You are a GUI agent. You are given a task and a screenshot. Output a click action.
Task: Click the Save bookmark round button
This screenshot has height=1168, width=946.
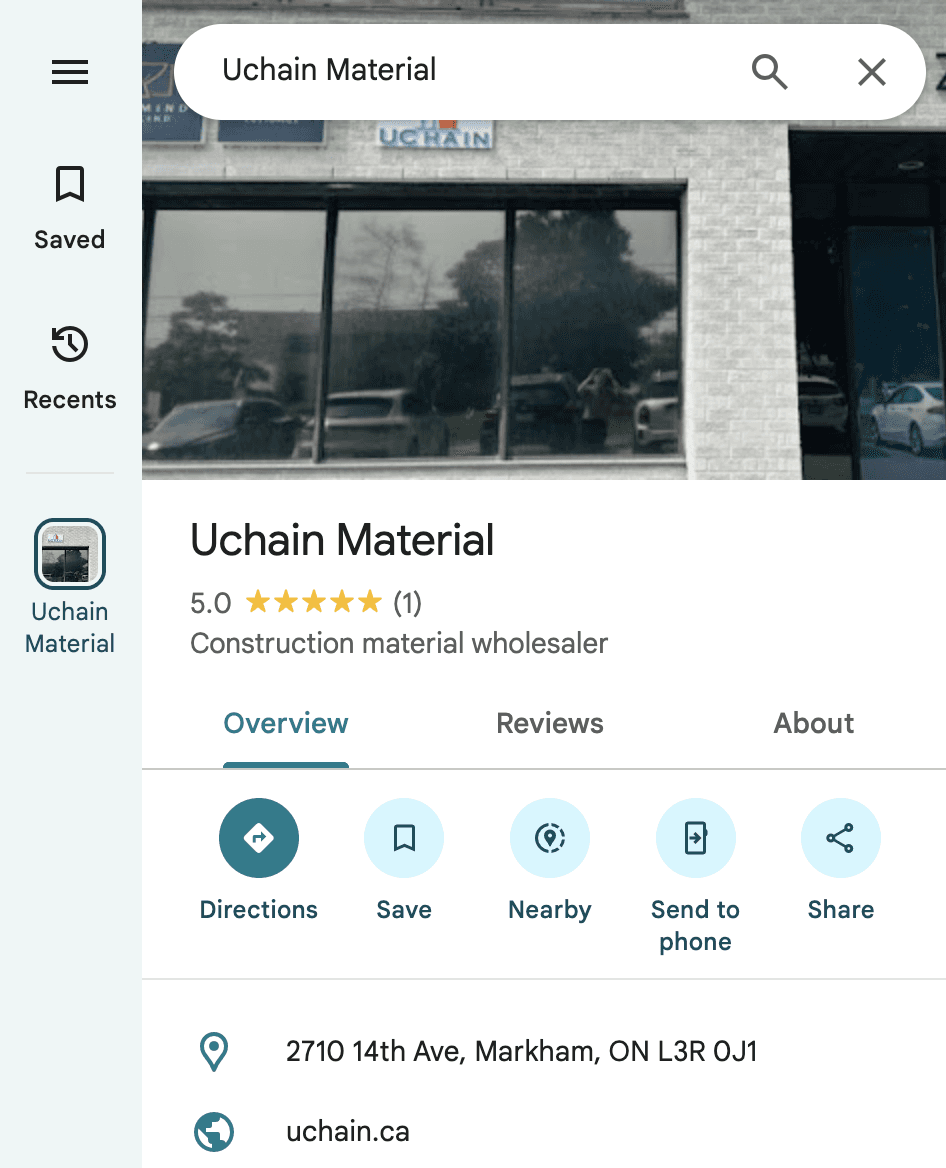tap(404, 838)
